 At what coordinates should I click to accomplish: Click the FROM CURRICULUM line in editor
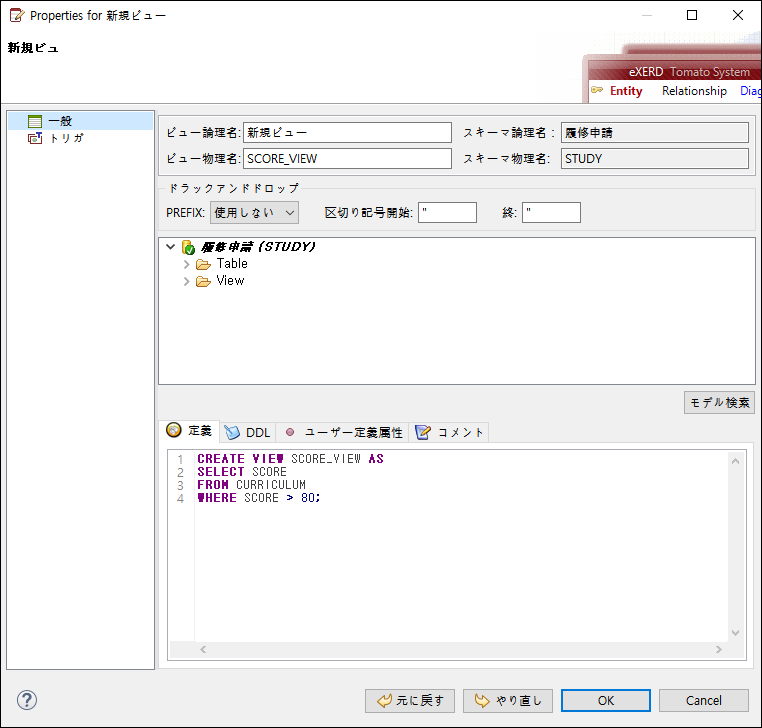tap(252, 485)
